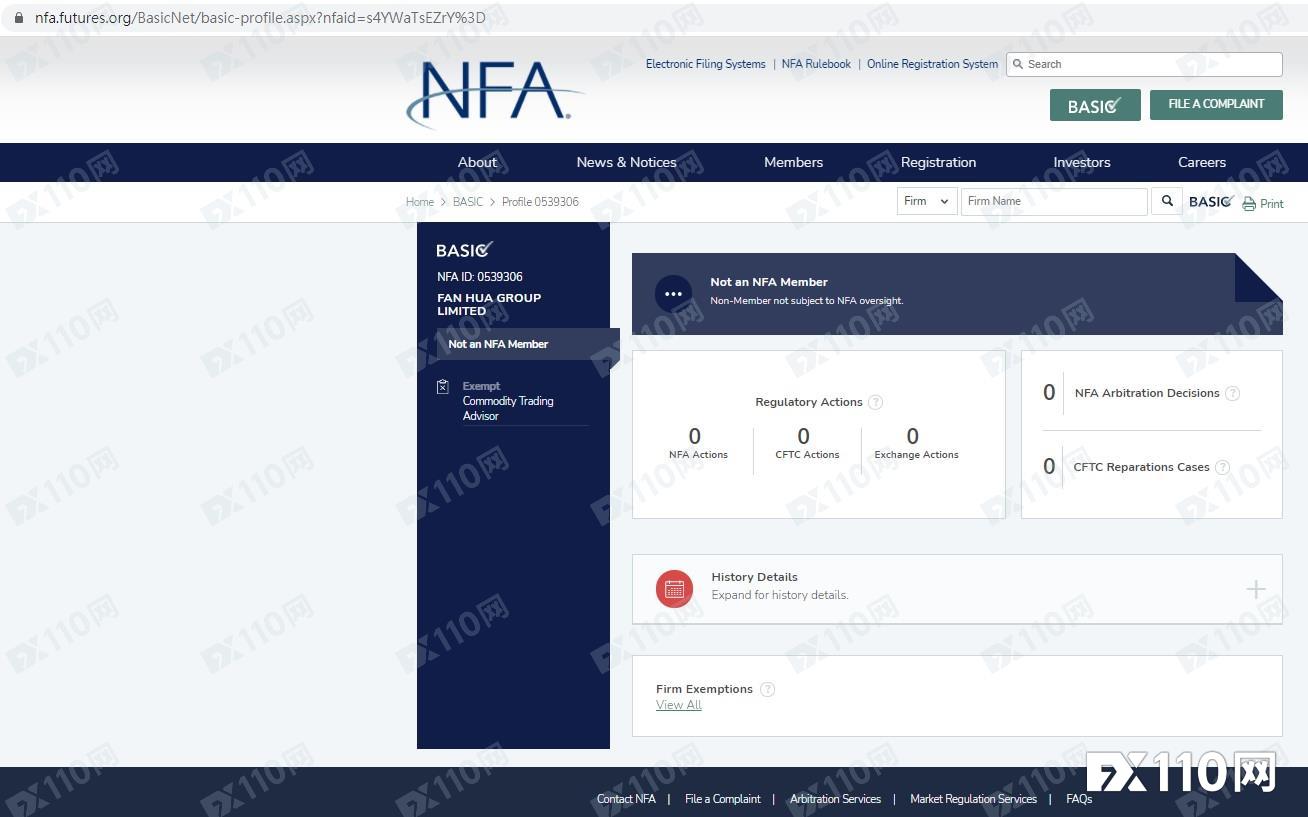Click File a Complaint footer link
This screenshot has height=817, width=1308.
tap(723, 799)
